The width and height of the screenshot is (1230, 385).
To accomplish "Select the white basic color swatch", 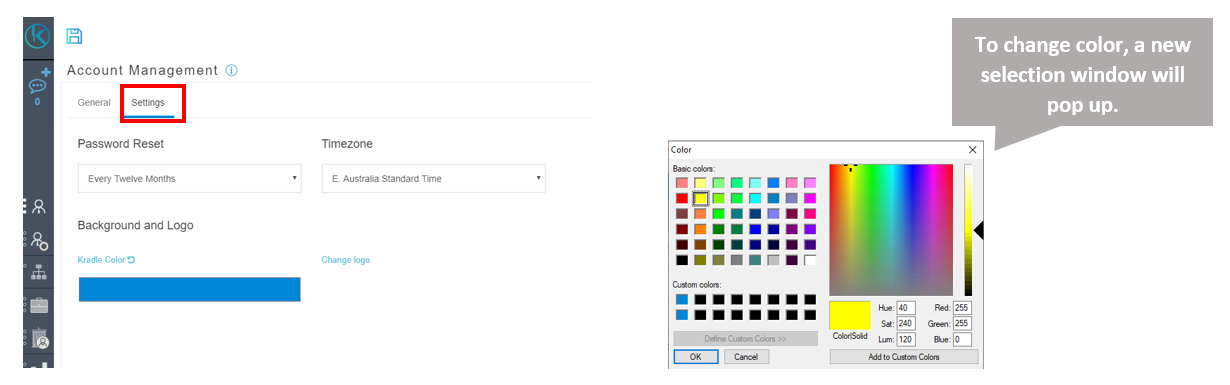I will [810, 260].
